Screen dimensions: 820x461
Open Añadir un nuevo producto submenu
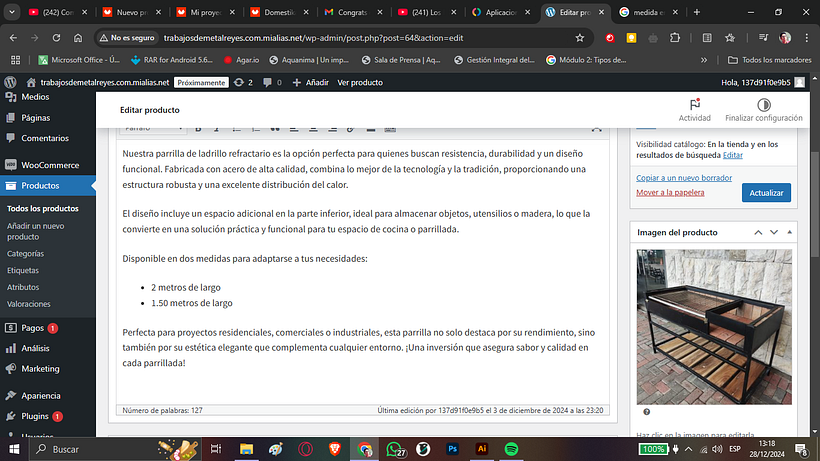point(36,231)
